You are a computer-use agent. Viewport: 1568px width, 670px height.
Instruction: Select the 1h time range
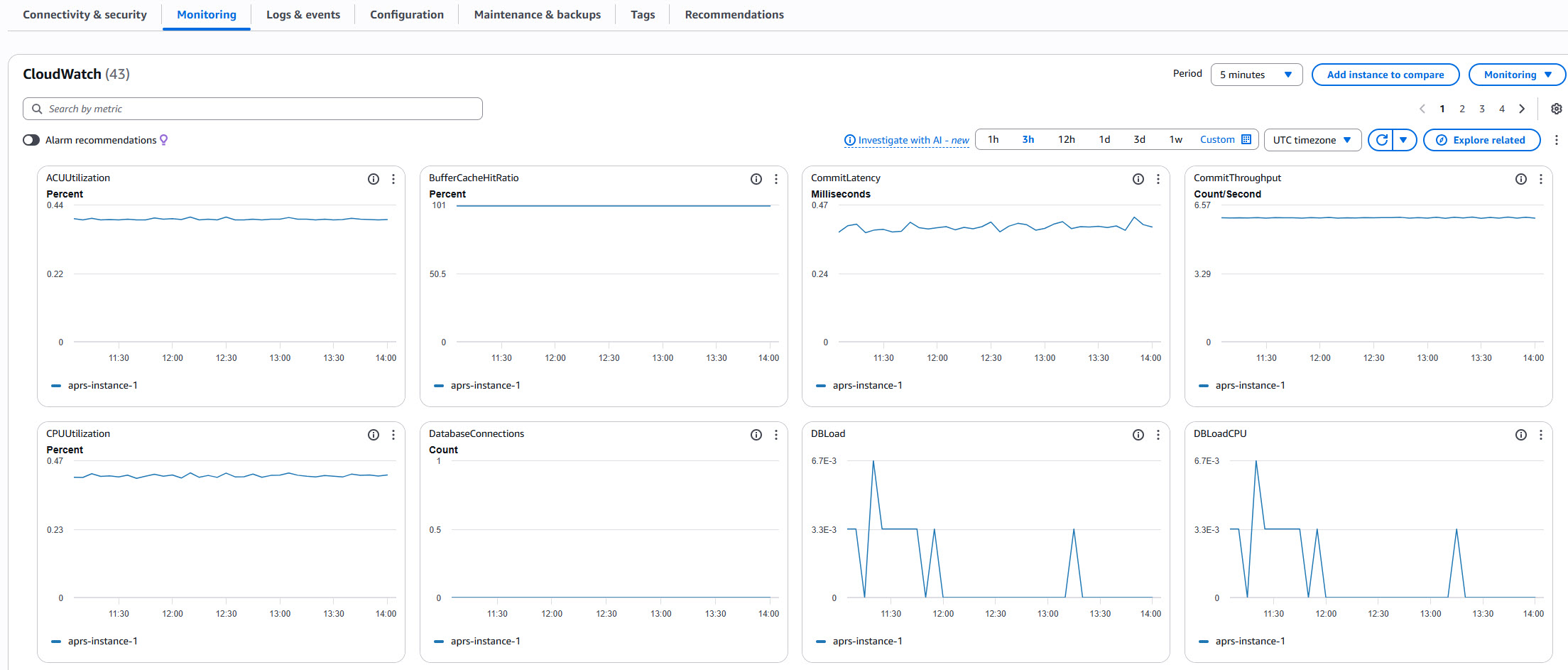(993, 140)
